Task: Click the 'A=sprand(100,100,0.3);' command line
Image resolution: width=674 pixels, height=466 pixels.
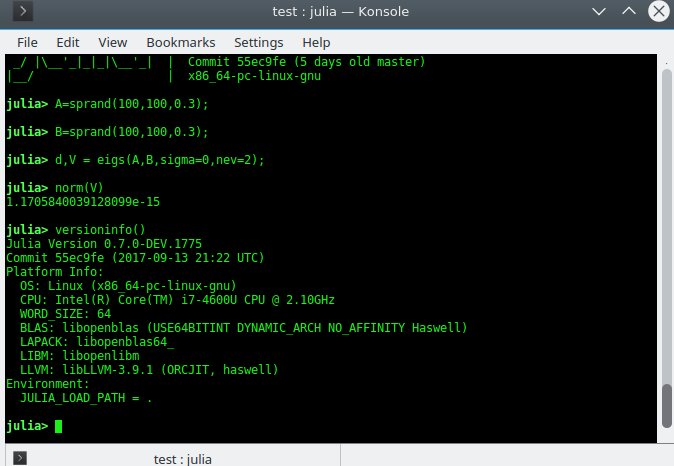Action: [x=132, y=104]
